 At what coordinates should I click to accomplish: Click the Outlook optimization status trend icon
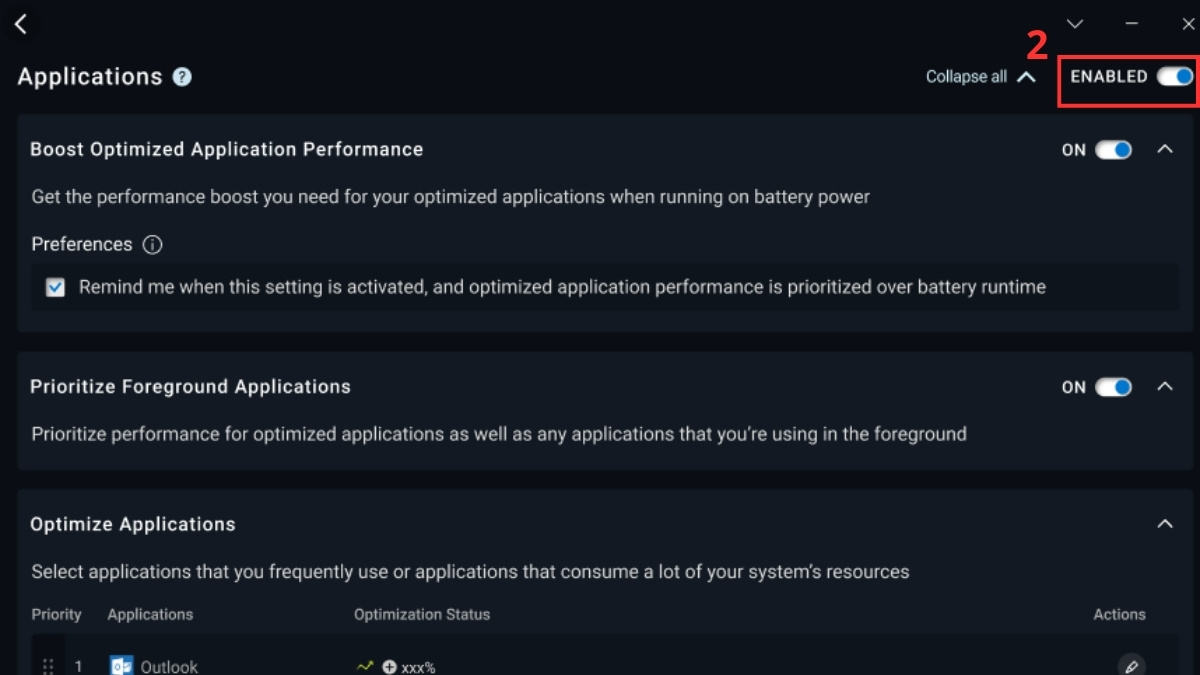[x=365, y=666]
